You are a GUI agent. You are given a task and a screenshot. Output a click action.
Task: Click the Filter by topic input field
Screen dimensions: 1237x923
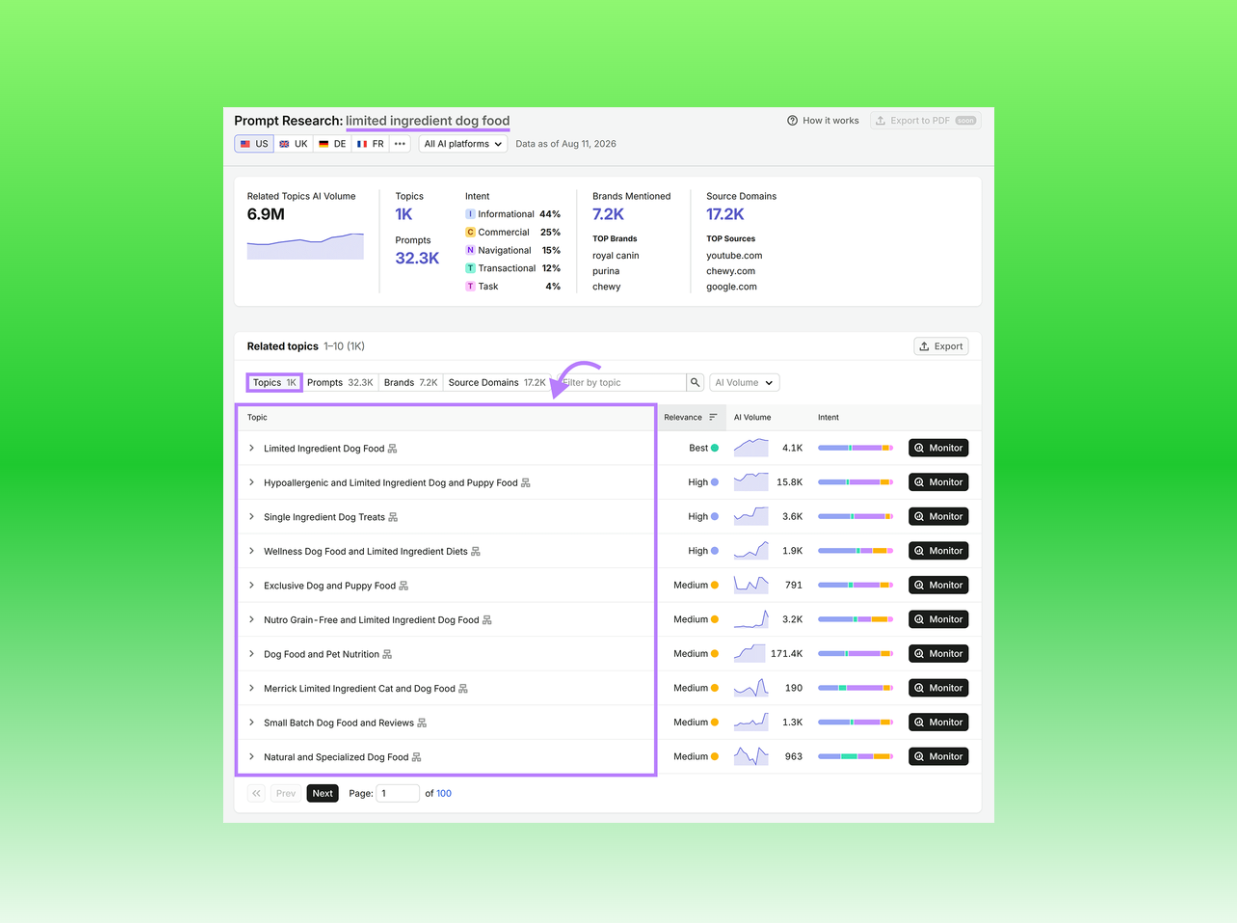point(621,383)
